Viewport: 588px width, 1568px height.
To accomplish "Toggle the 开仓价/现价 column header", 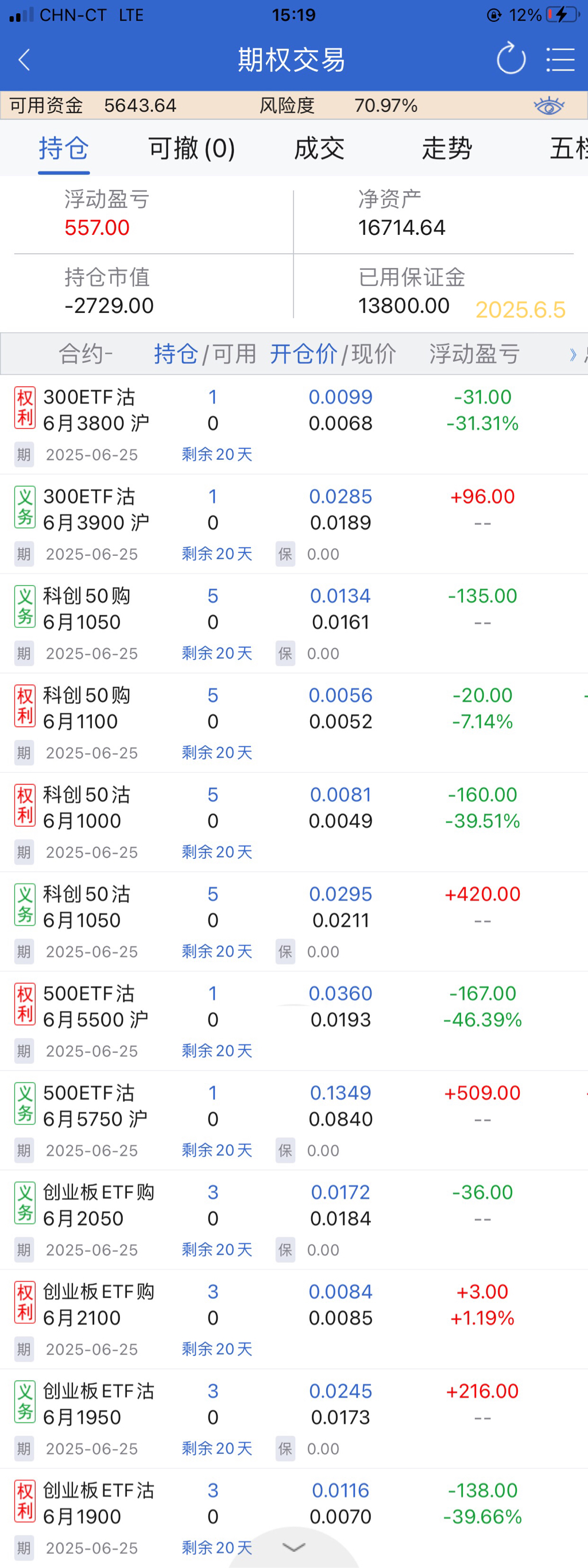I will (332, 354).
